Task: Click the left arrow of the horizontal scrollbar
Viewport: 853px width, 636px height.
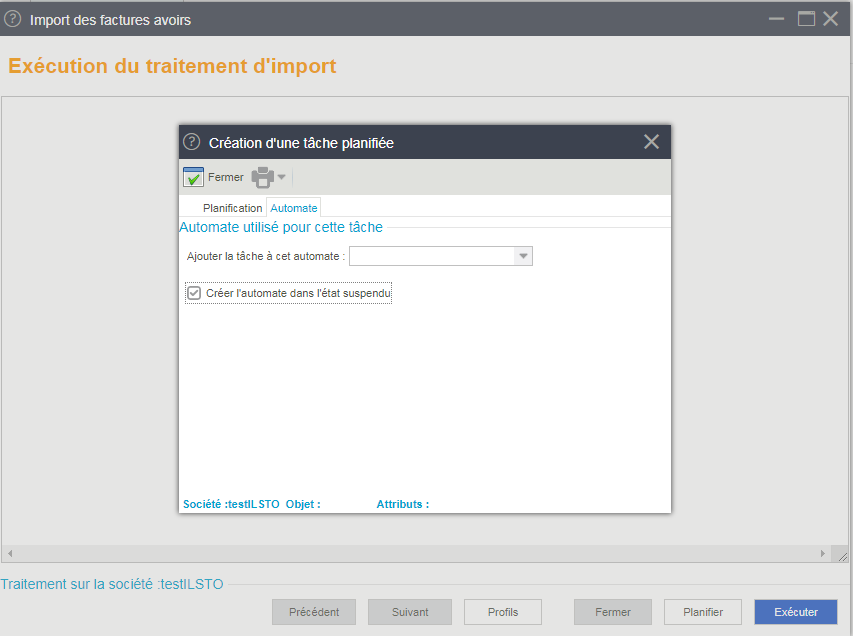Action: tap(10, 553)
